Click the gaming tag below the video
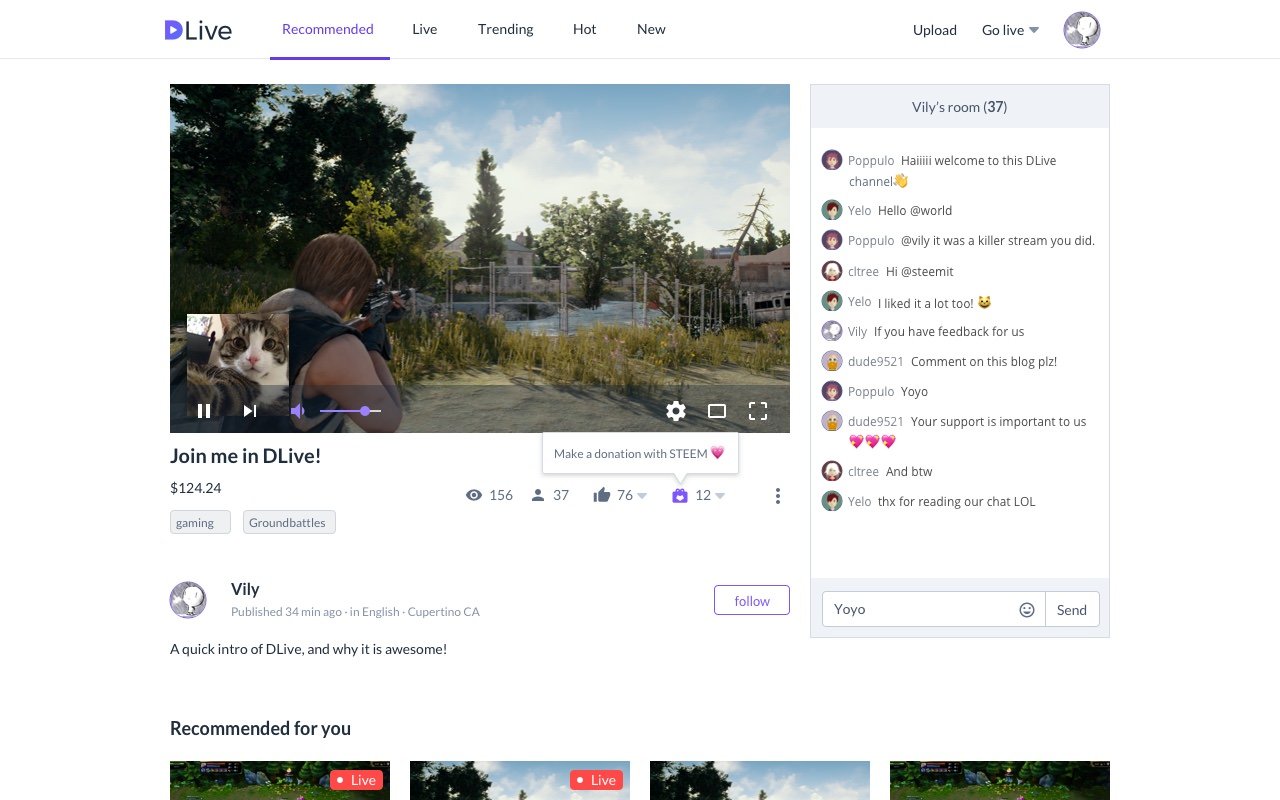This screenshot has height=800, width=1280. coord(199,521)
